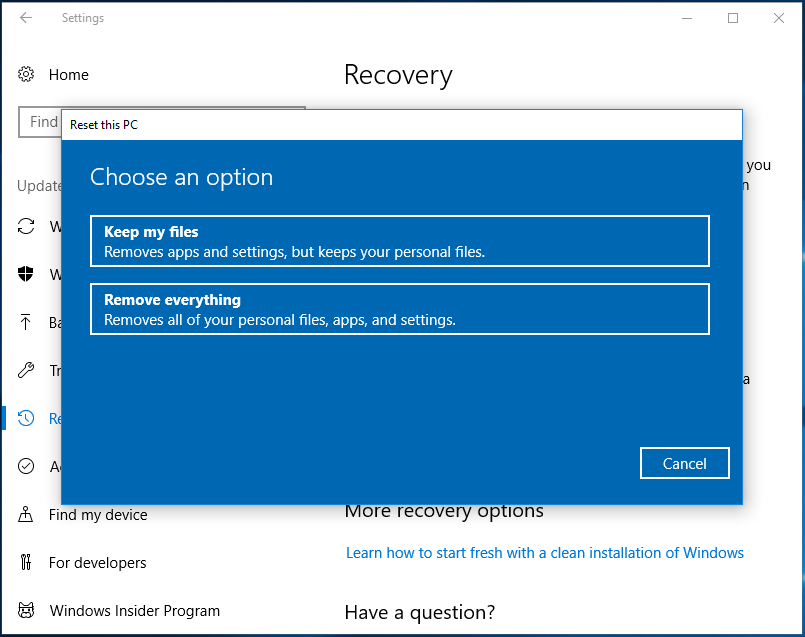Image resolution: width=805 pixels, height=637 pixels.
Task: Click the Find my device locator icon
Action: [x=26, y=514]
